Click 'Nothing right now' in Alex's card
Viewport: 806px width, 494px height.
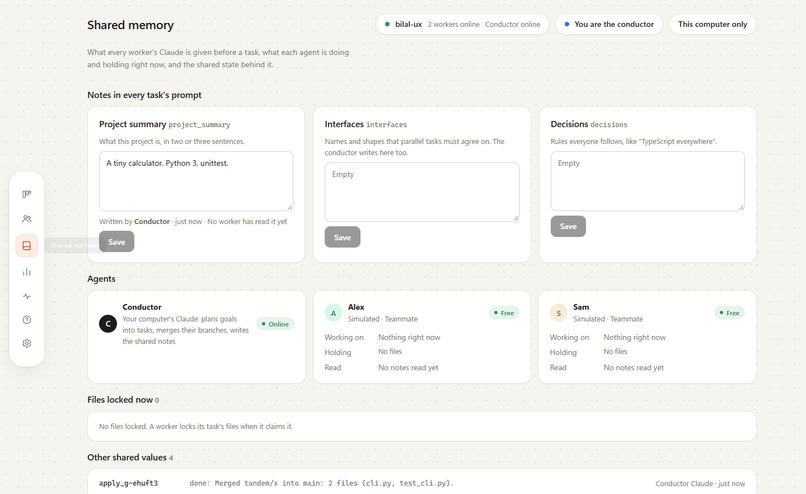point(409,337)
